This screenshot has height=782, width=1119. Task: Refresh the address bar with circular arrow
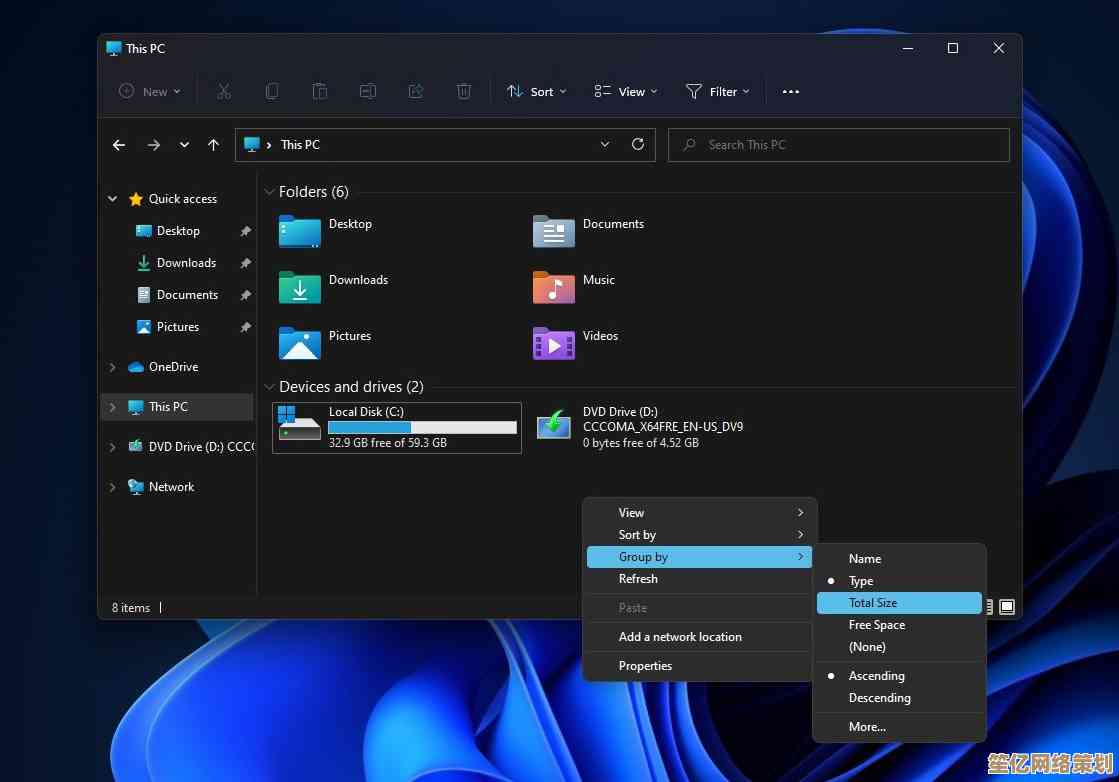637,144
